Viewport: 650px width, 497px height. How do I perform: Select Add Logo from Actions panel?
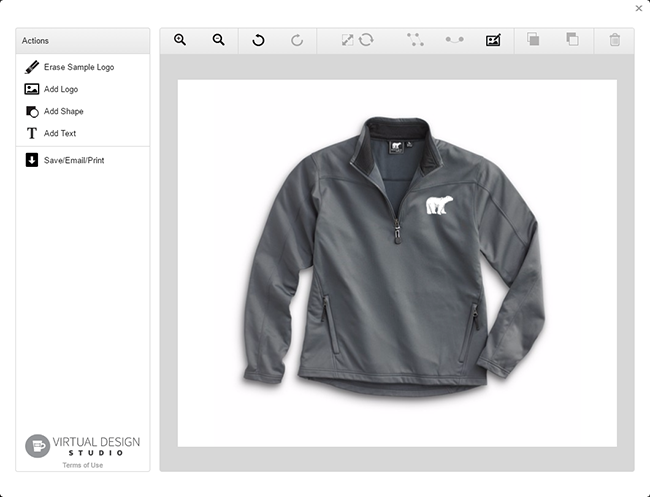coord(59,89)
